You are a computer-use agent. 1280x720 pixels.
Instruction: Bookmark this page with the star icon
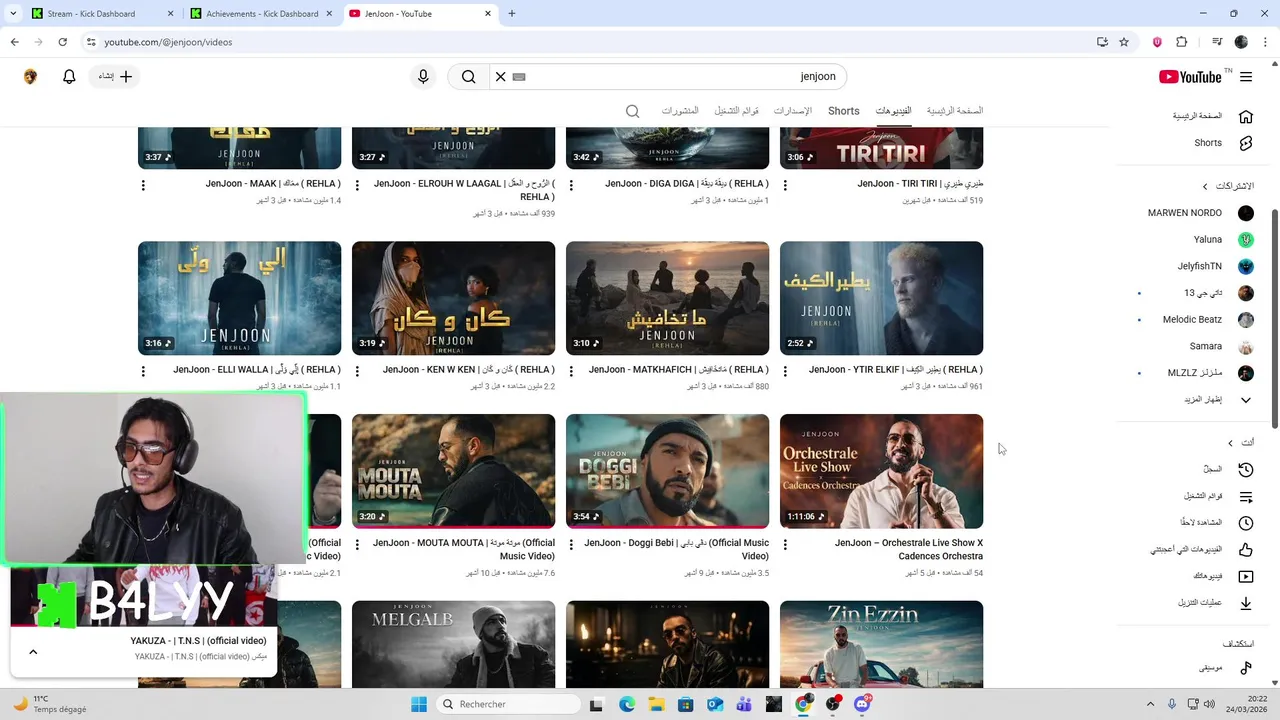click(x=1124, y=42)
